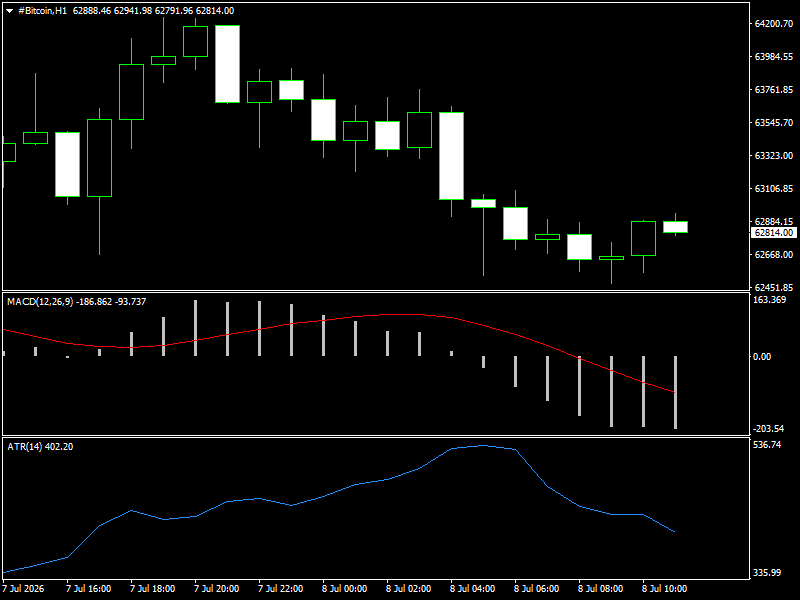Select the time label 8 Jul 06:00
Image resolution: width=800 pixels, height=600 pixels.
[536, 589]
